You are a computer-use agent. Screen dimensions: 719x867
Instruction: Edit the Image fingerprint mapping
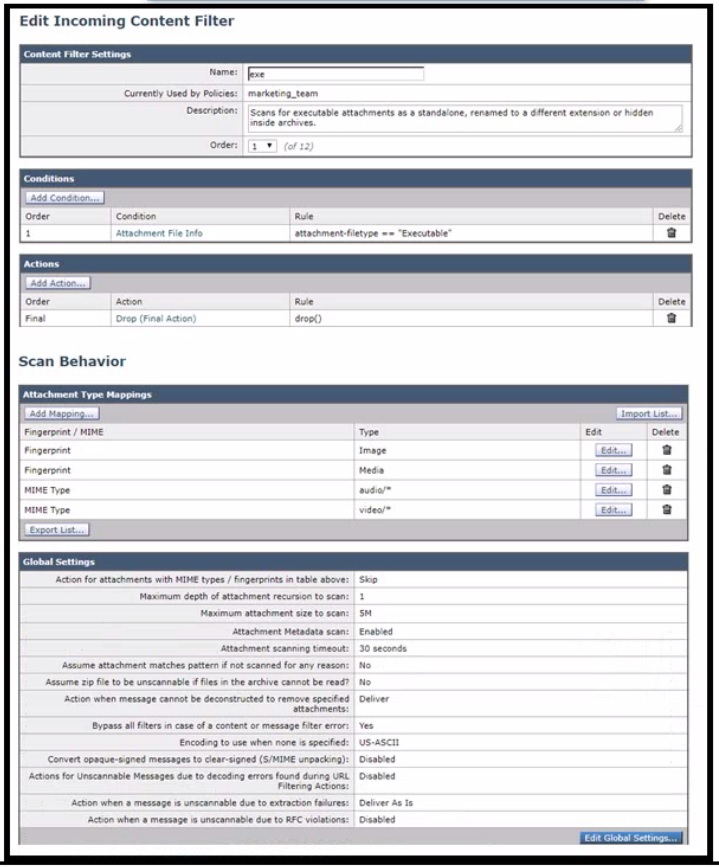tap(614, 450)
